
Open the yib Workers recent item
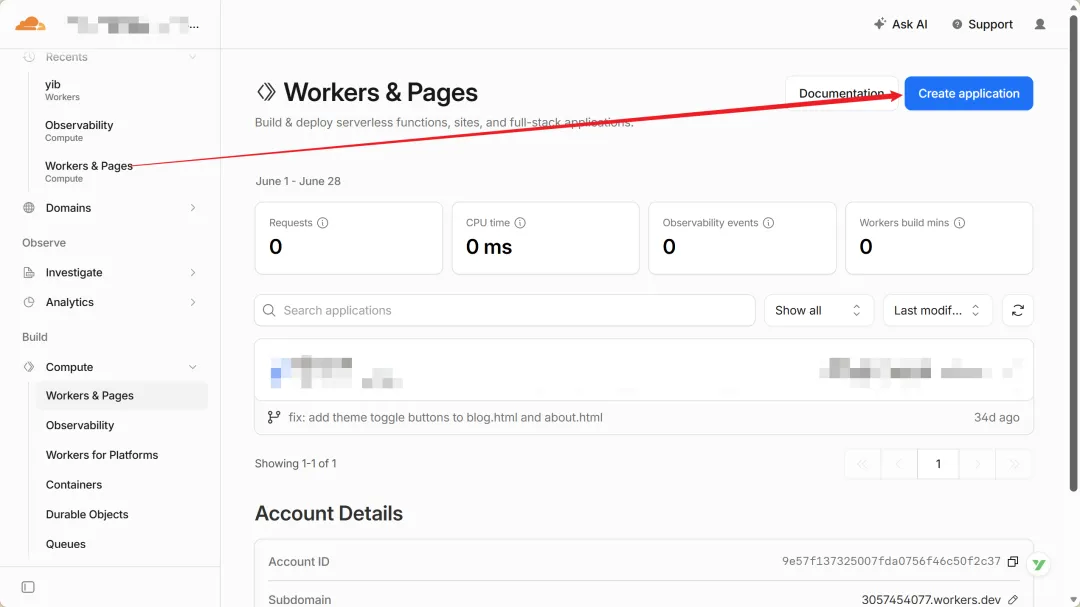pyautogui.click(x=62, y=90)
